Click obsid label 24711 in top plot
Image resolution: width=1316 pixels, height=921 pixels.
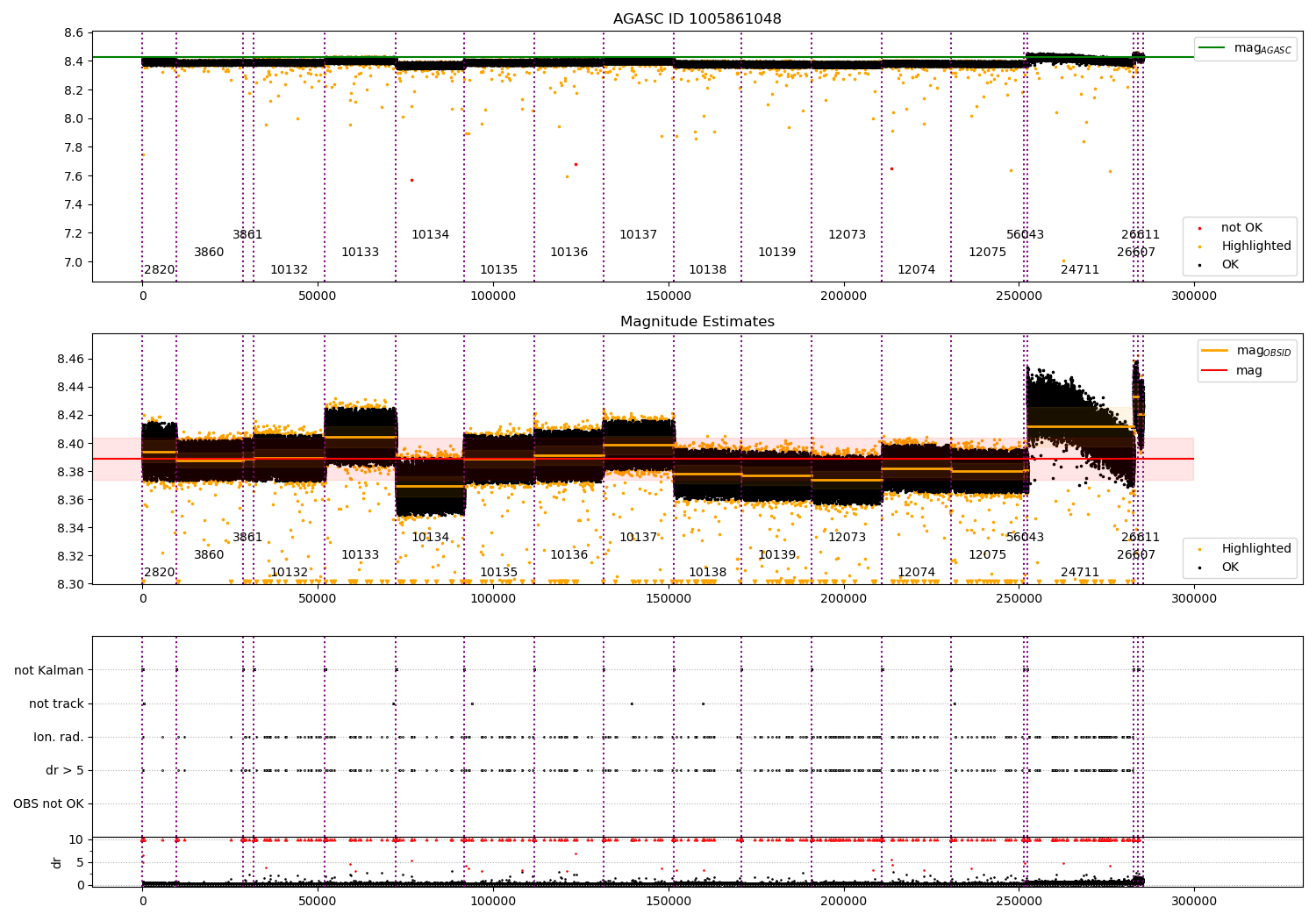point(1079,270)
